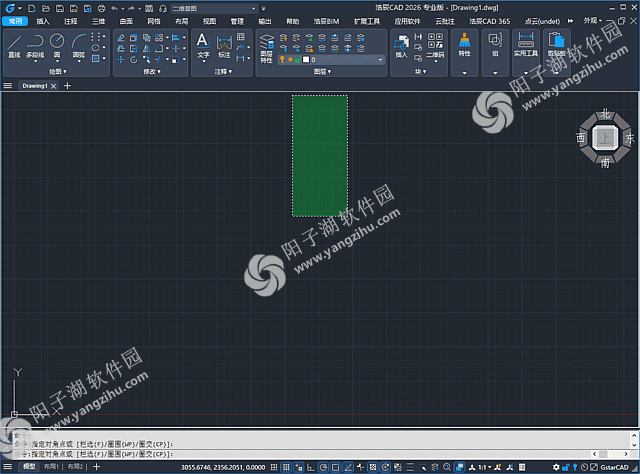Open the Group (组) panel
The image size is (640, 474).
(x=495, y=44)
